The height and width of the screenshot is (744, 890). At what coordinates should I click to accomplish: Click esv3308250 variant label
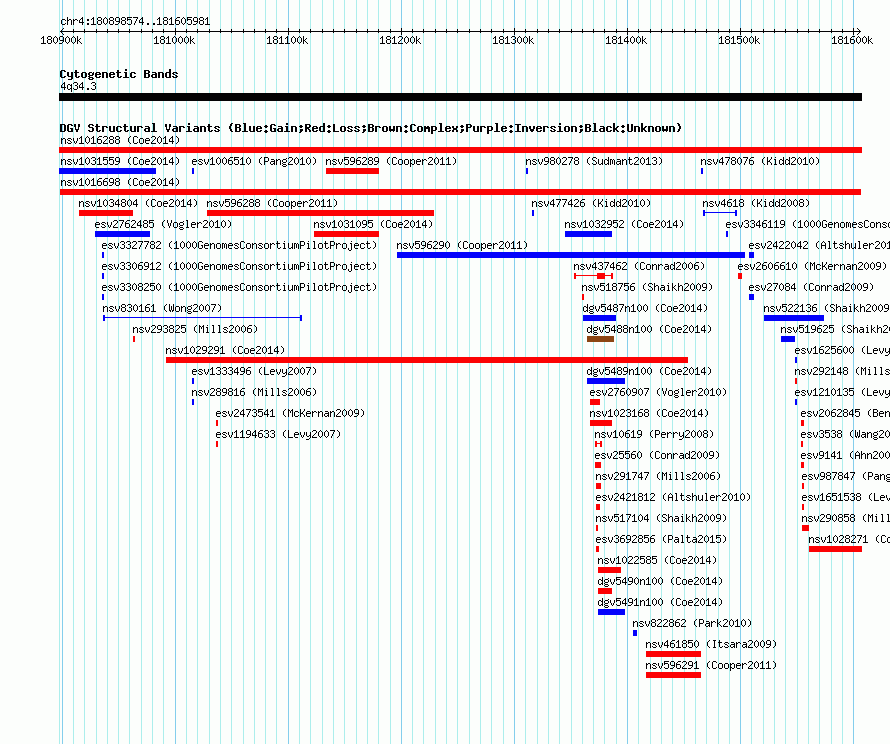pyautogui.click(x=240, y=287)
